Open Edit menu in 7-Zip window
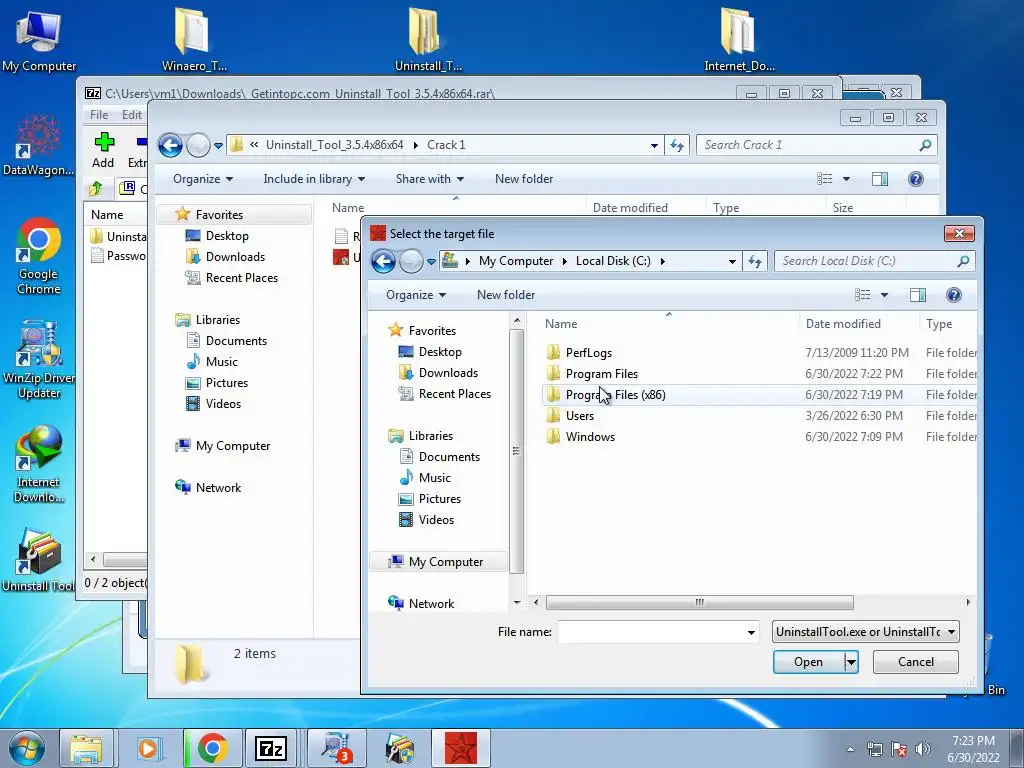Screen dimensions: 1024x768 point(131,115)
